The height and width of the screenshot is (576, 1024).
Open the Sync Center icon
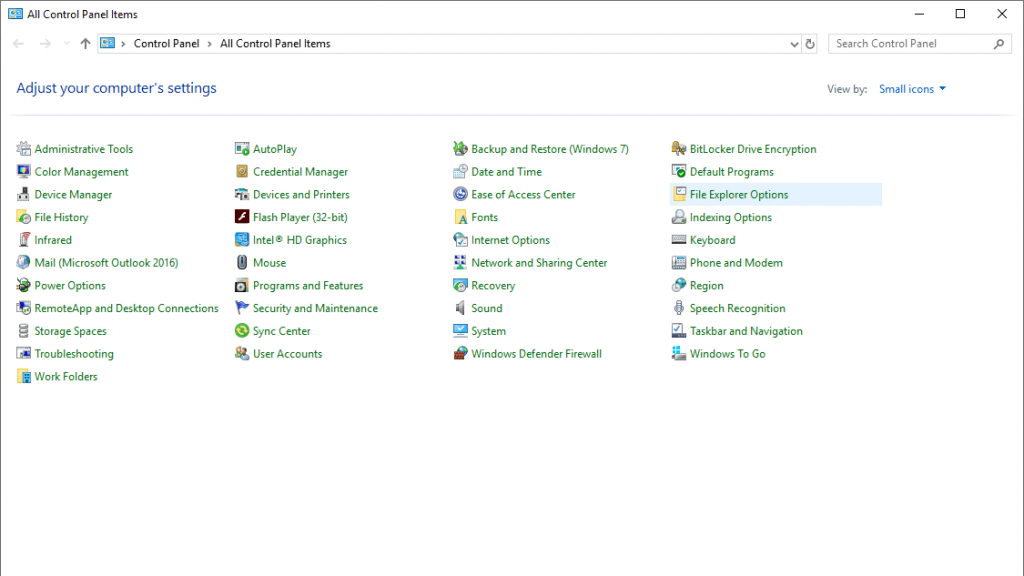point(242,330)
